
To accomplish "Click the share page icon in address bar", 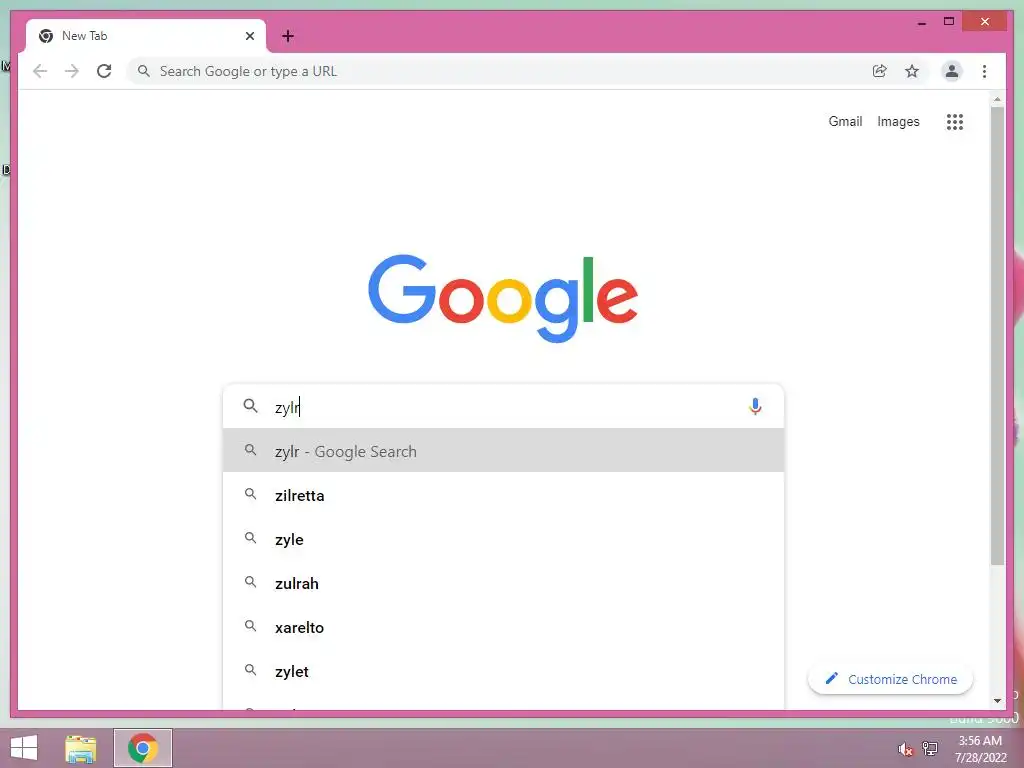I will pos(880,71).
